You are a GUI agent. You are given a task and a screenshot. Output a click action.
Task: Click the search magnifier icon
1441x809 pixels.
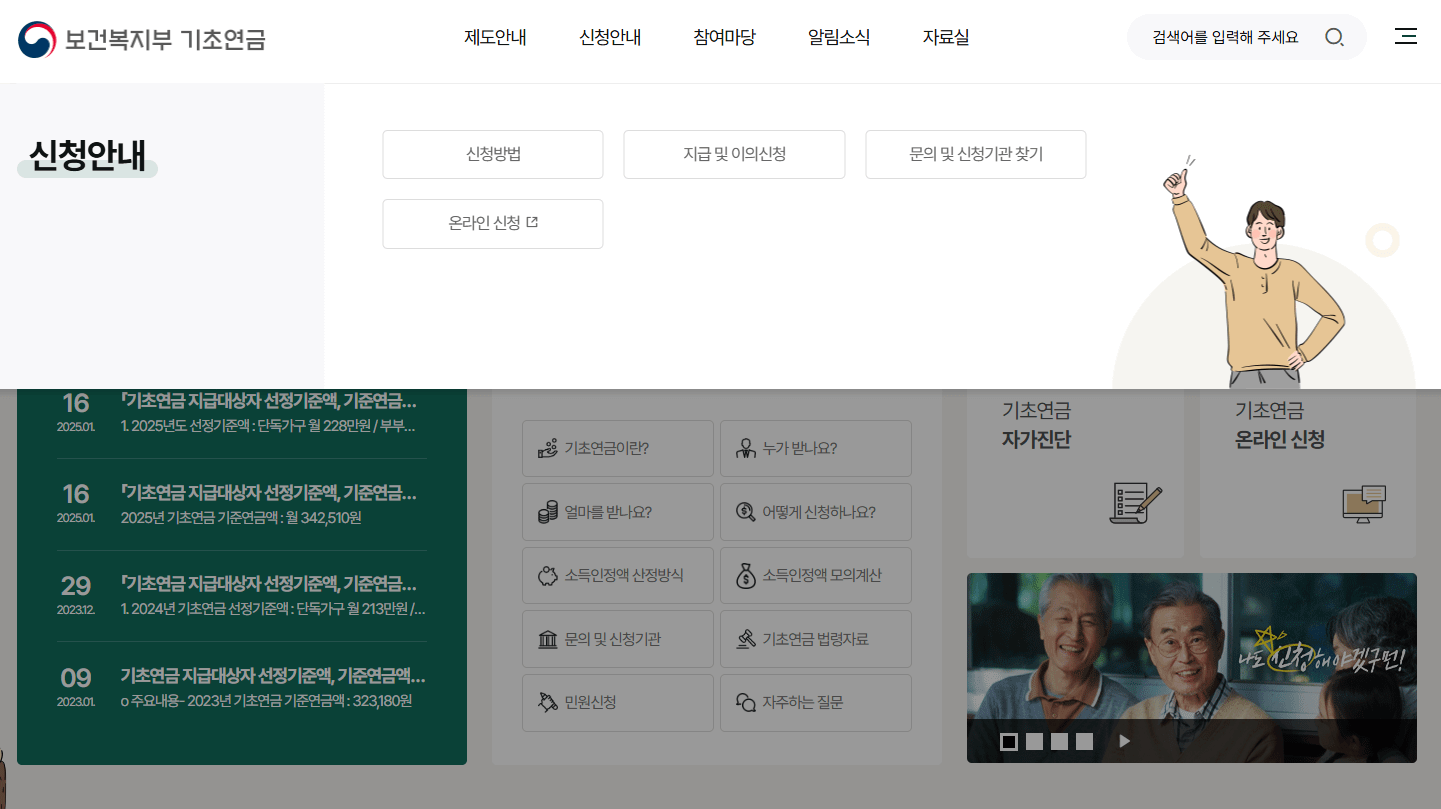click(1335, 37)
